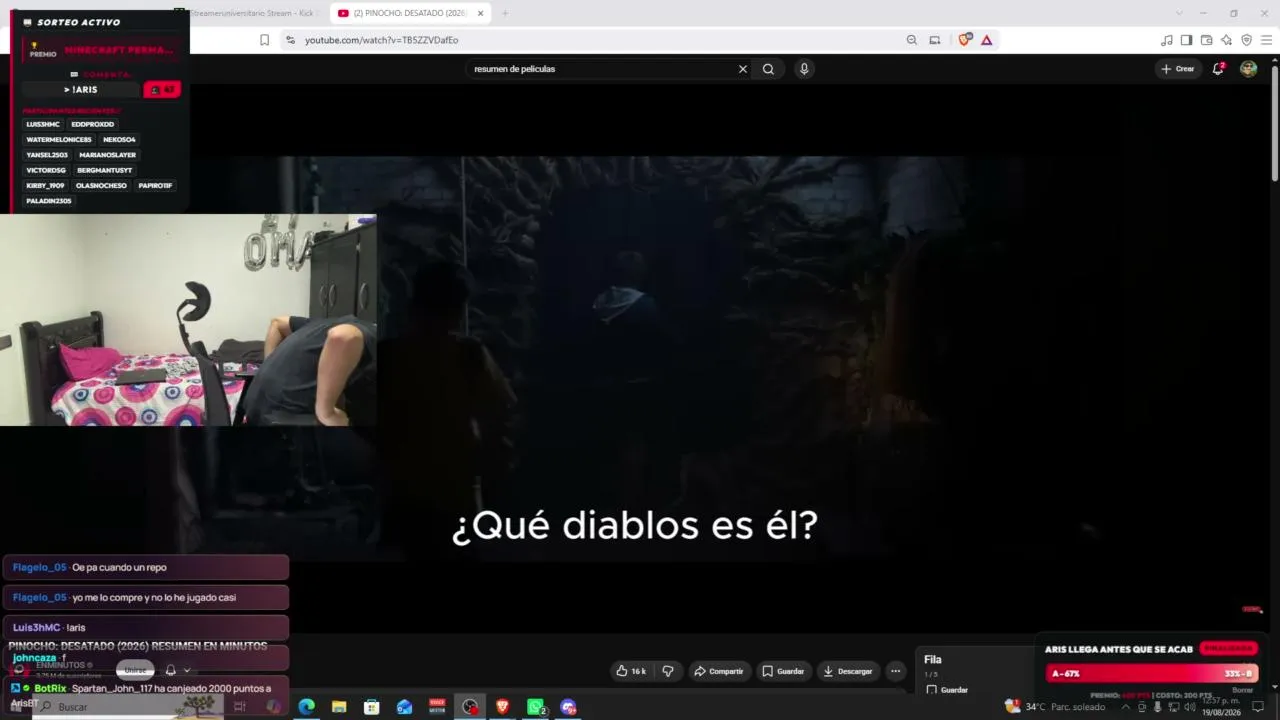This screenshot has height=720, width=1280.
Task: Click the MARIANOSLAYER participant tag
Action: coord(108,155)
